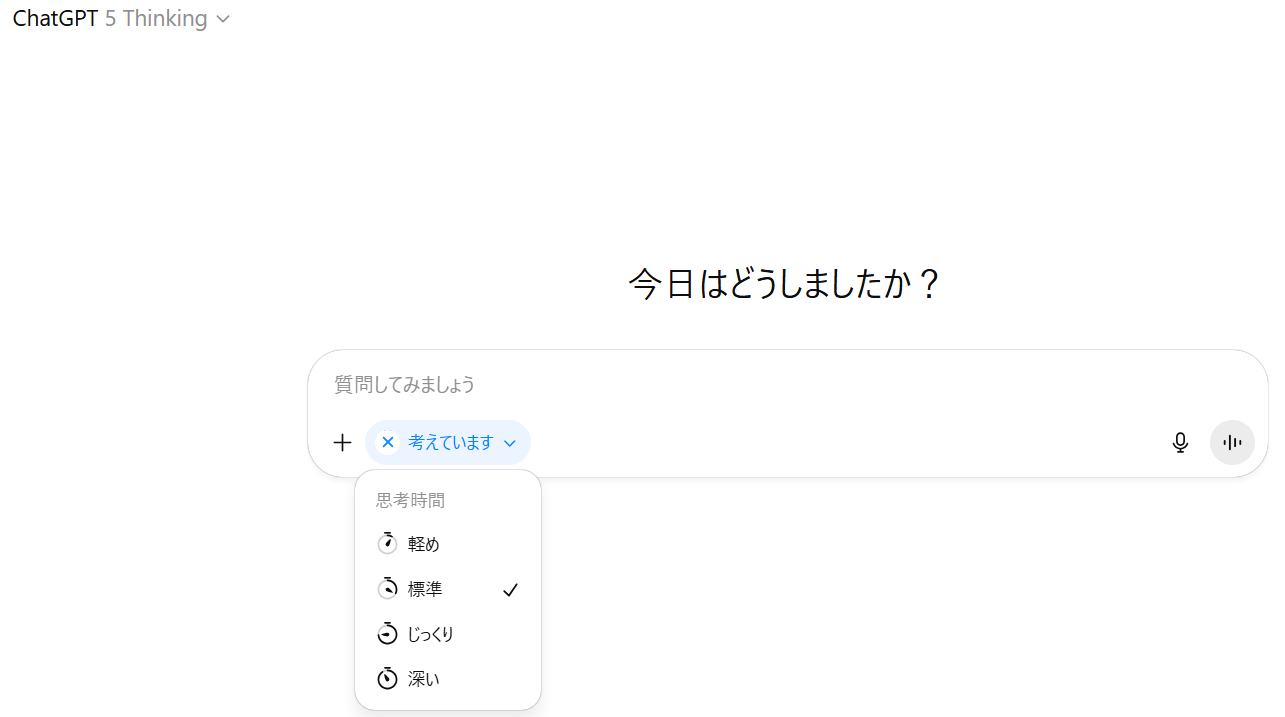Click the stopwatch icon beside 軽め
Image resolution: width=1285 pixels, height=717 pixels.
387,543
